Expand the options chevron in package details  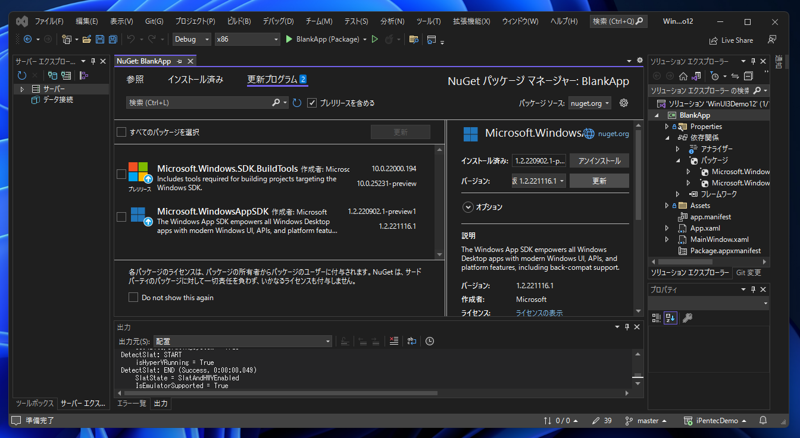[467, 207]
